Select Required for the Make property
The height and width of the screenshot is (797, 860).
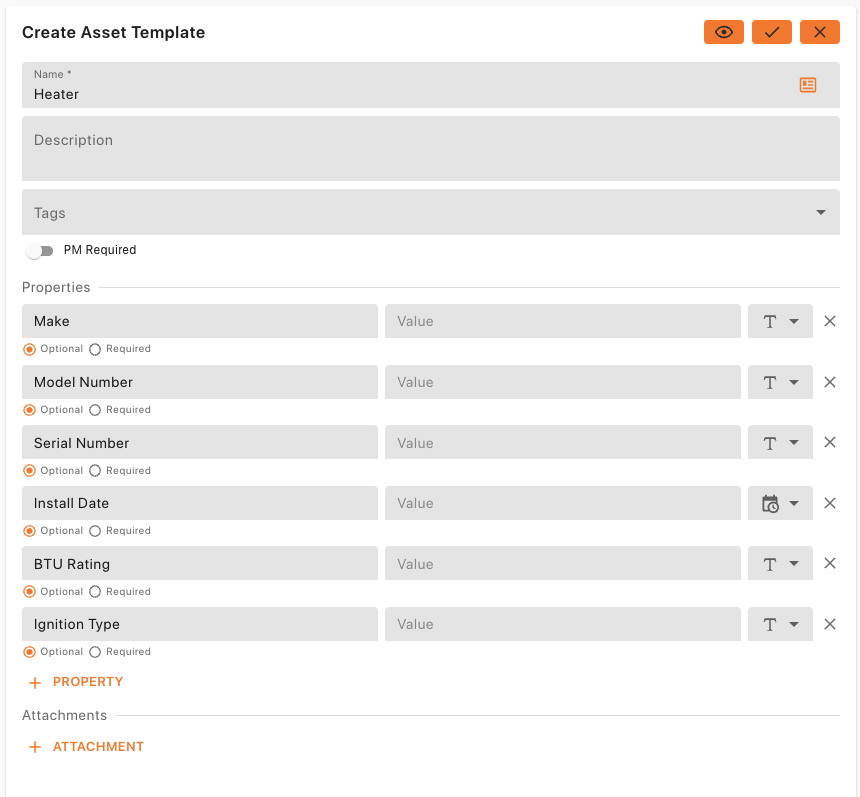click(x=95, y=349)
